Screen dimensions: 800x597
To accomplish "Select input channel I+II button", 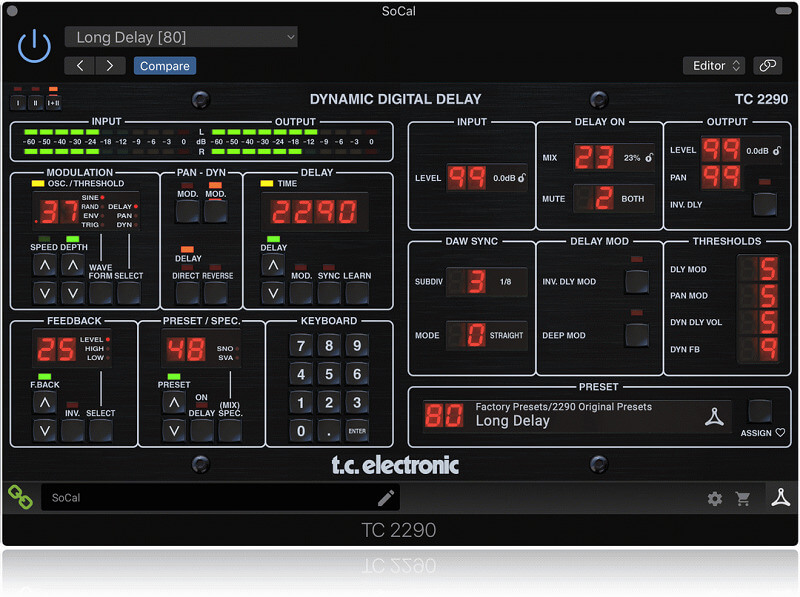I will coord(53,103).
